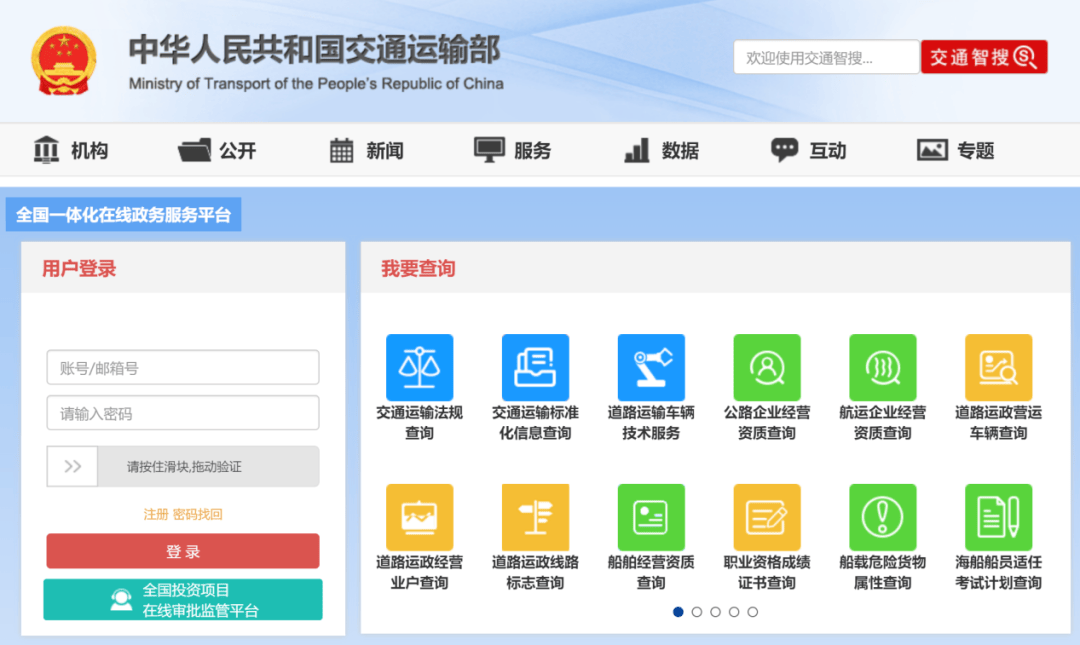
Task: Click the red 登录 button
Action: 183,551
